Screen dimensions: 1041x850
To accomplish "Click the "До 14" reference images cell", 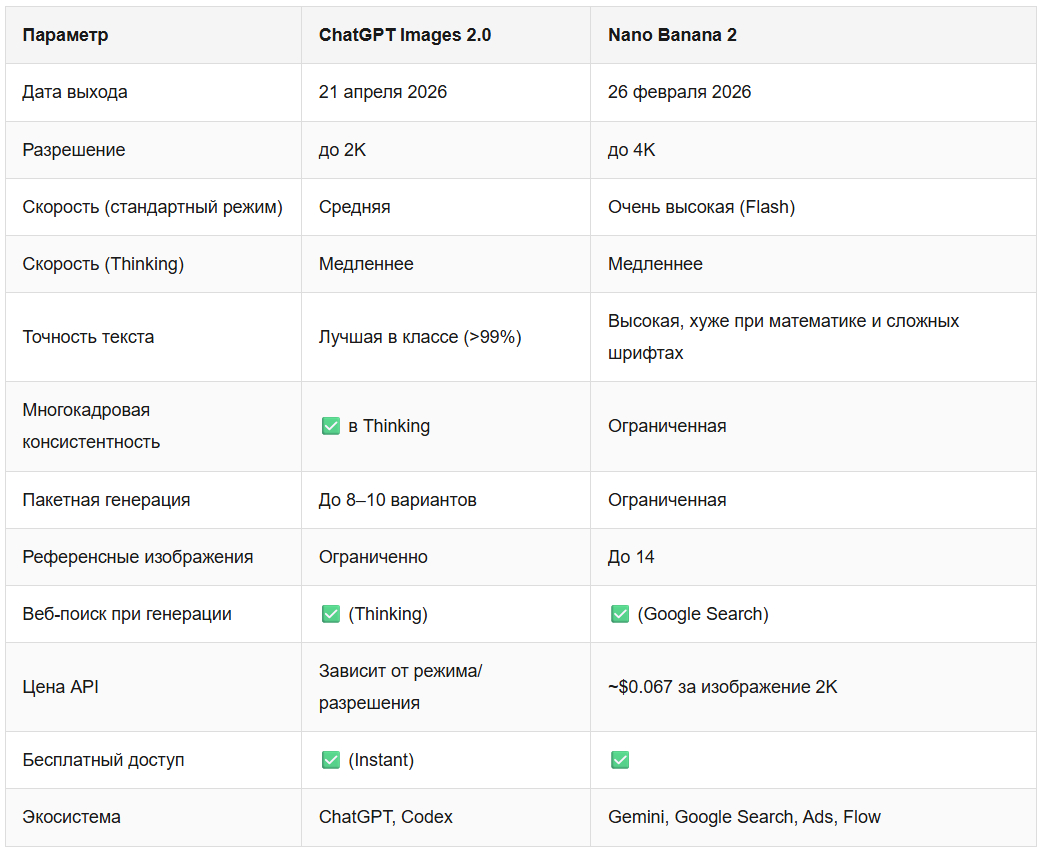I will [631, 557].
